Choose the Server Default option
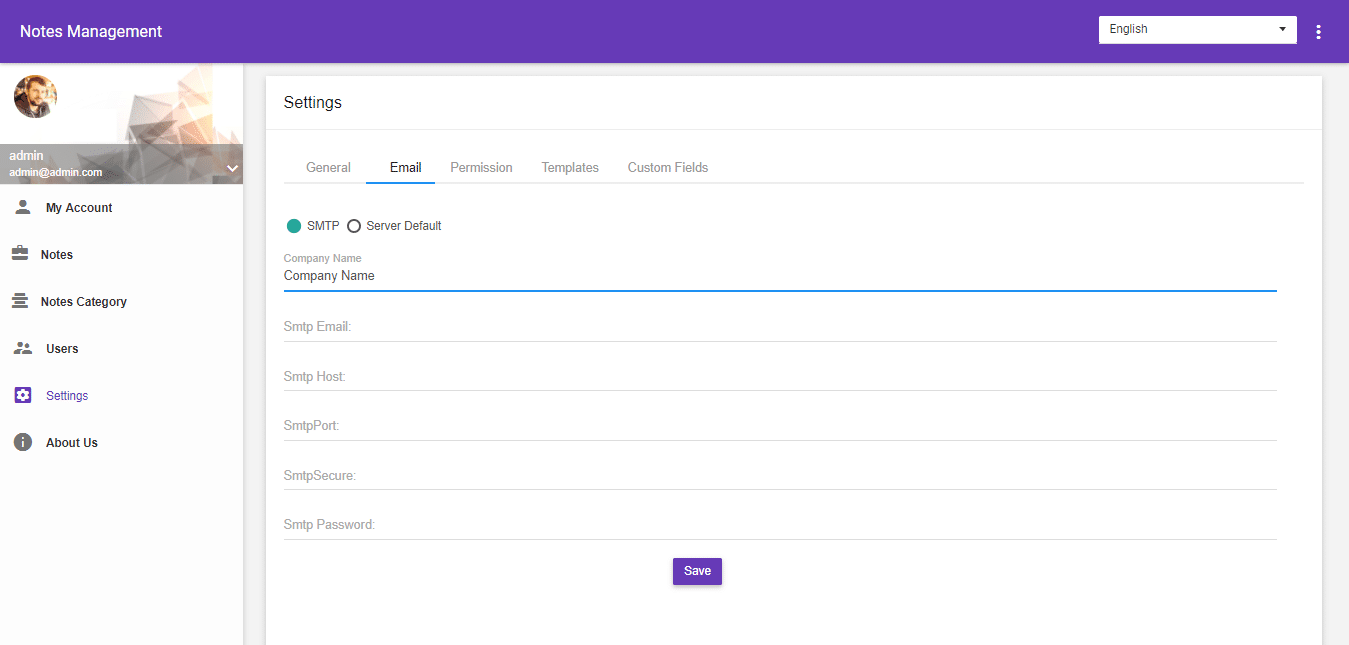The height and width of the screenshot is (645, 1349). 354,225
